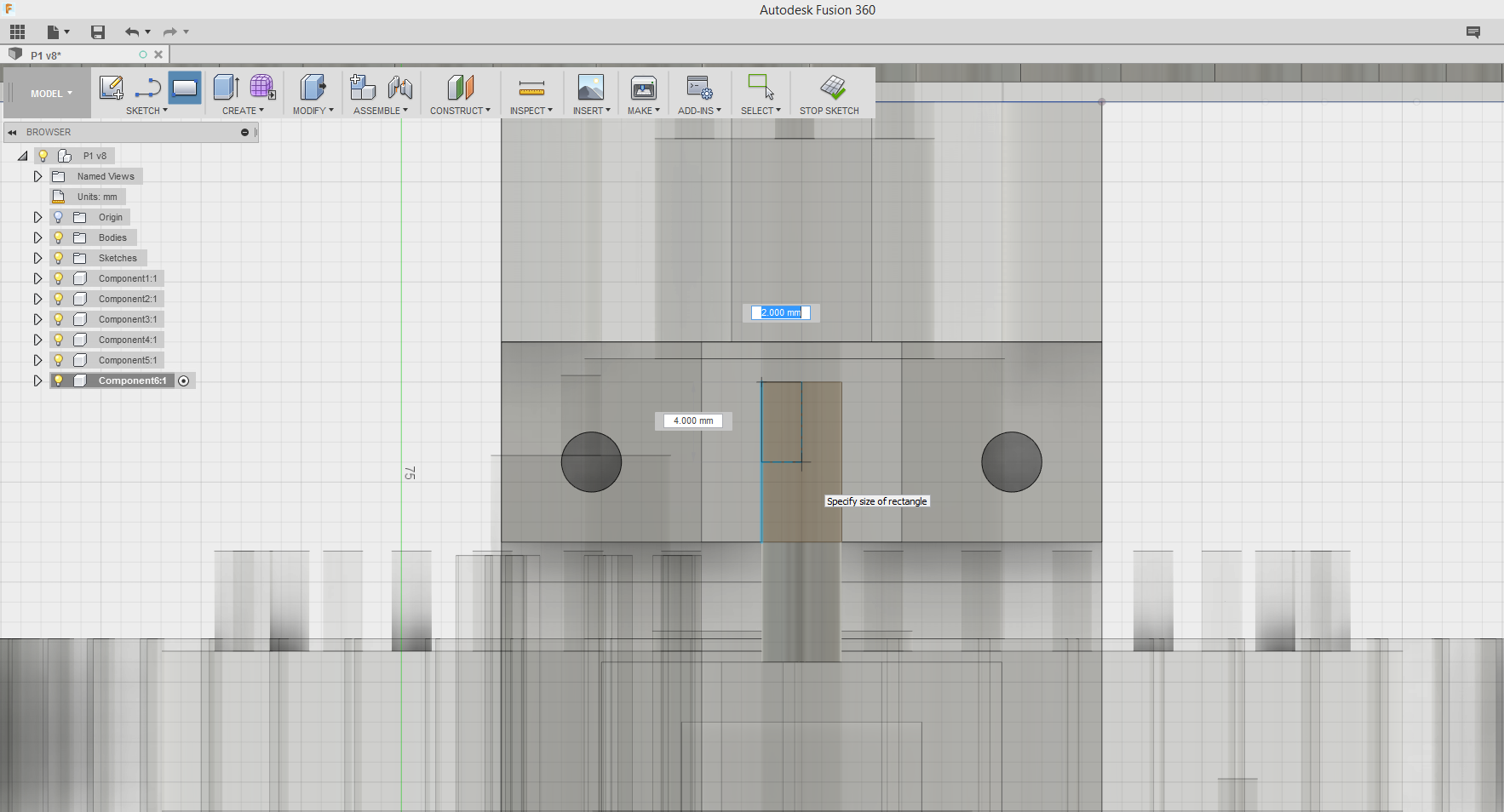This screenshot has width=1504, height=812.
Task: Switch to the P1 v8* document tab
Action: (46, 55)
